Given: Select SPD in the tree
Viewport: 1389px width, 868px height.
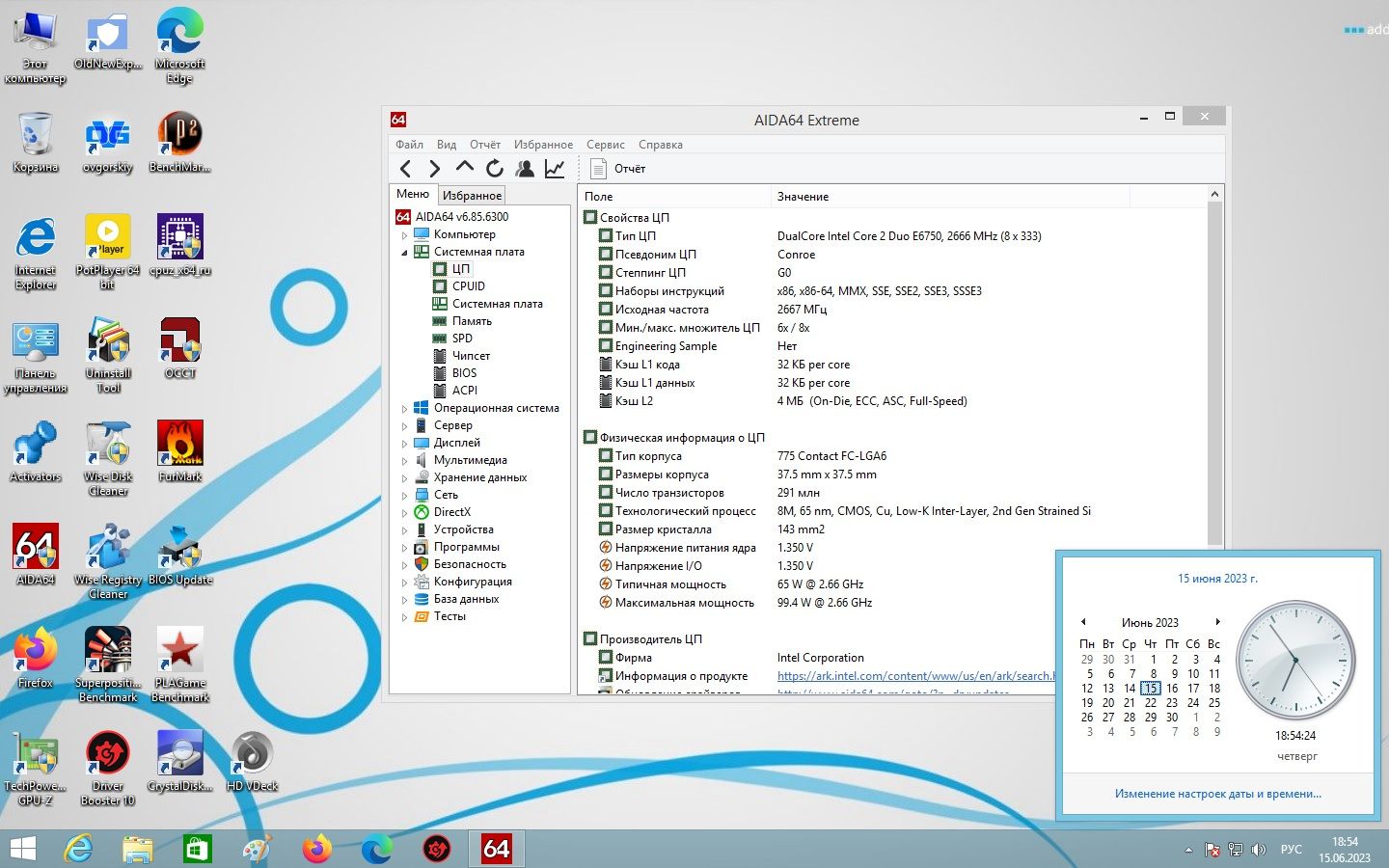Looking at the screenshot, I should coord(462,339).
